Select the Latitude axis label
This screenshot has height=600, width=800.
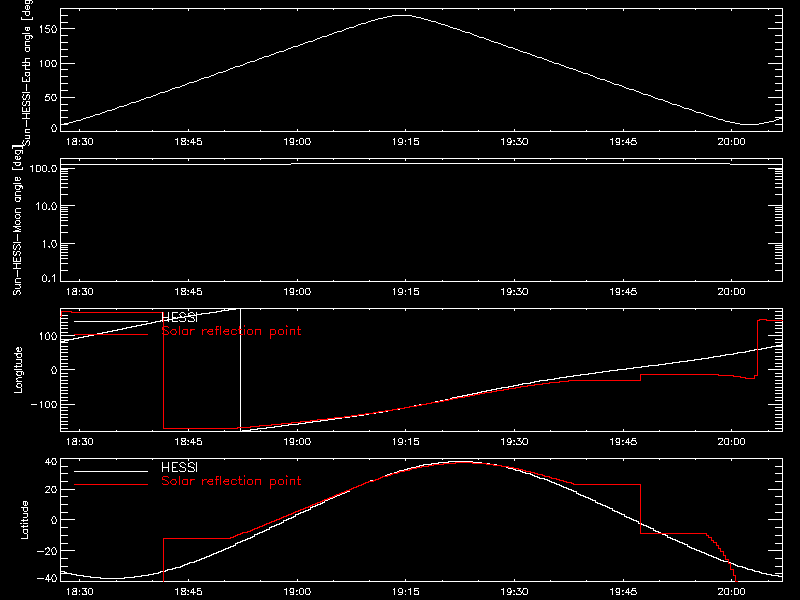tap(24, 520)
